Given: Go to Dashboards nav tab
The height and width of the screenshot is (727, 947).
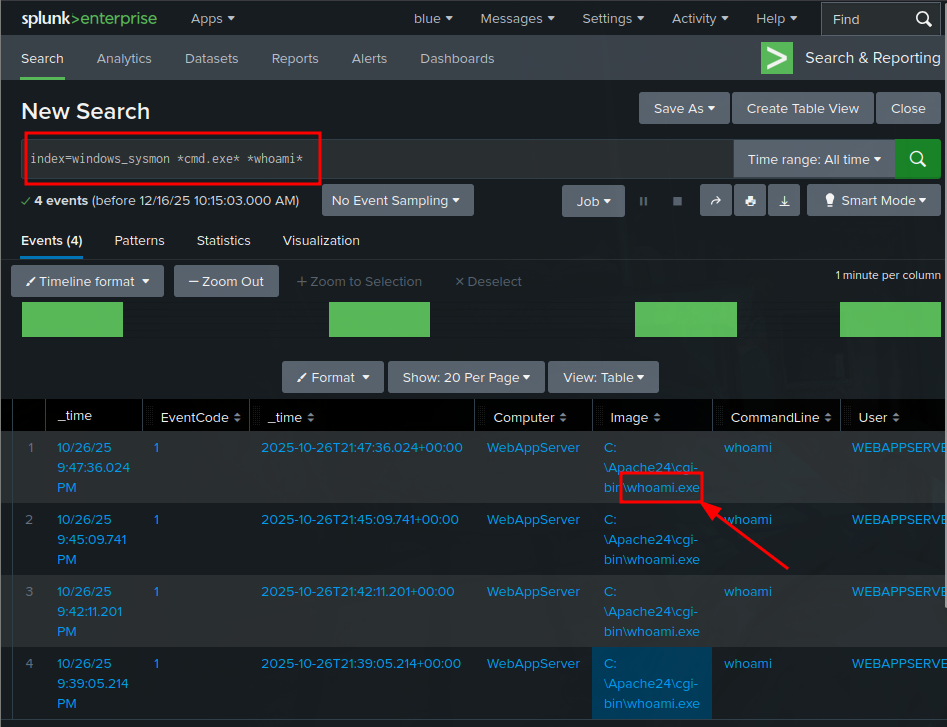Looking at the screenshot, I should tap(457, 59).
